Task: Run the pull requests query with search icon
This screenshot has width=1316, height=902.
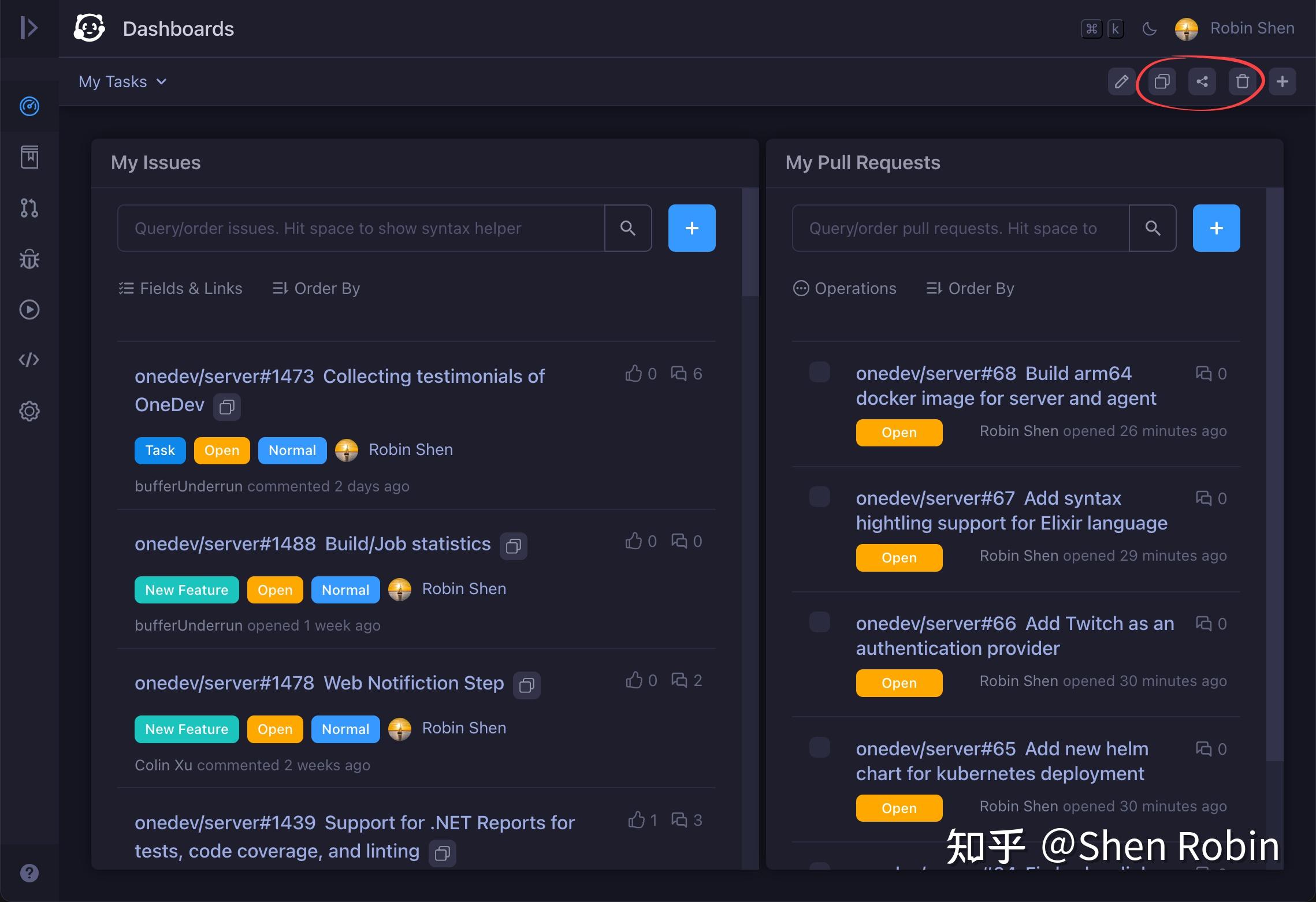Action: [x=1153, y=228]
